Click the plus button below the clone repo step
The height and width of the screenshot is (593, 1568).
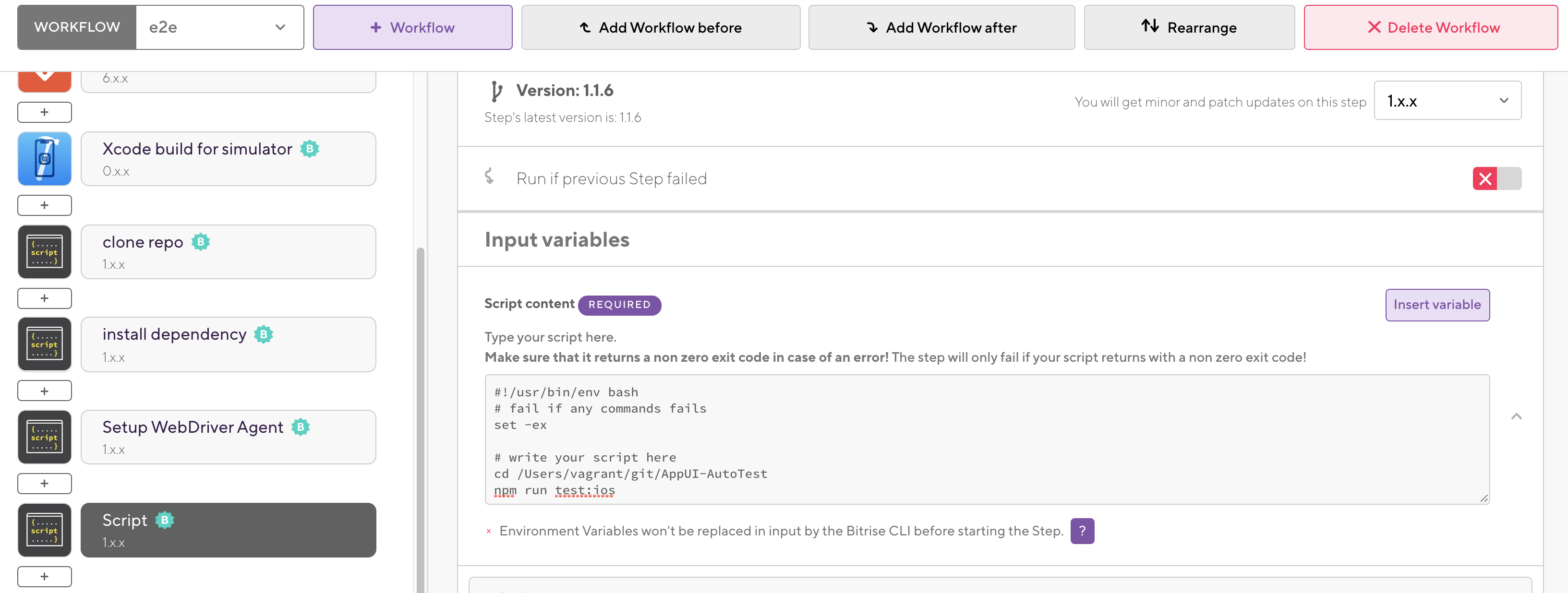pos(45,298)
